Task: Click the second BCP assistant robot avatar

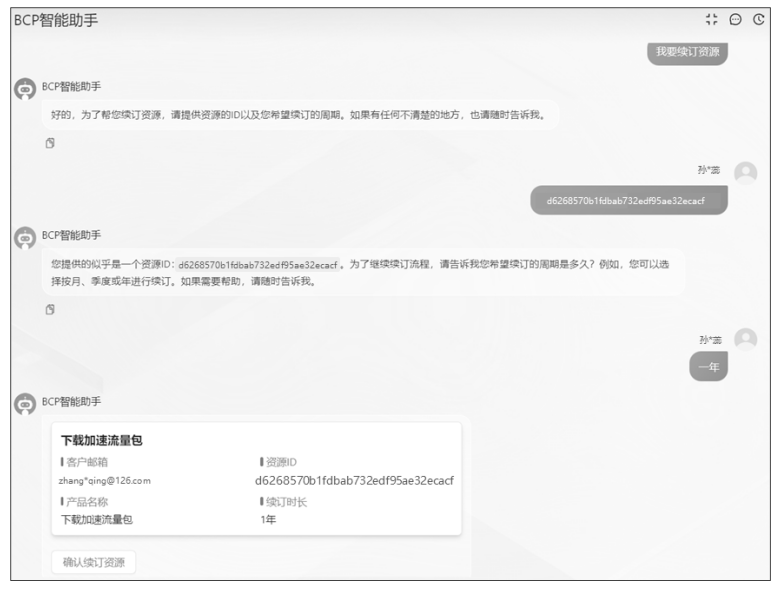Action: pyautogui.click(x=25, y=238)
